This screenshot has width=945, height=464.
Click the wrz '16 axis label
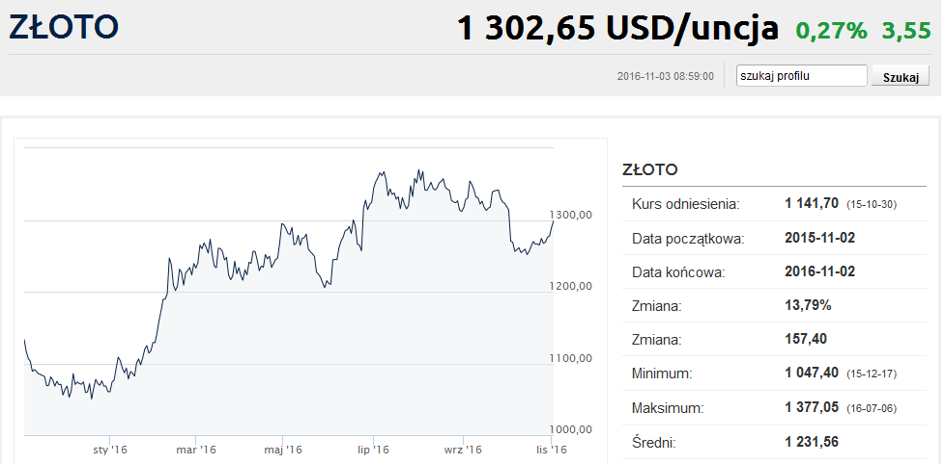463,450
